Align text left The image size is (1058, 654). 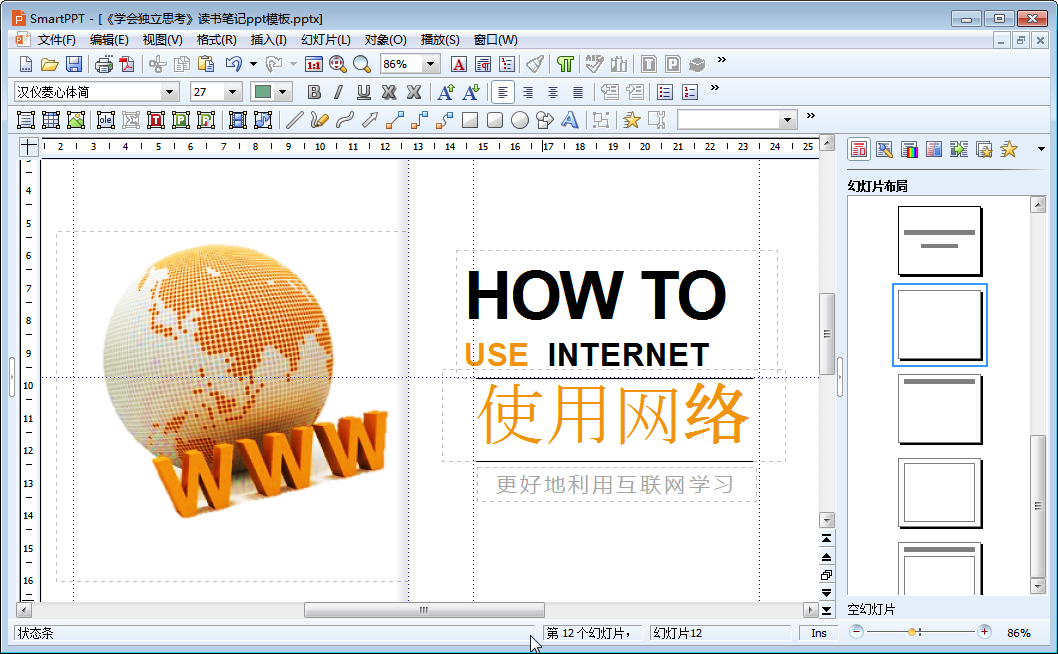pyautogui.click(x=503, y=92)
